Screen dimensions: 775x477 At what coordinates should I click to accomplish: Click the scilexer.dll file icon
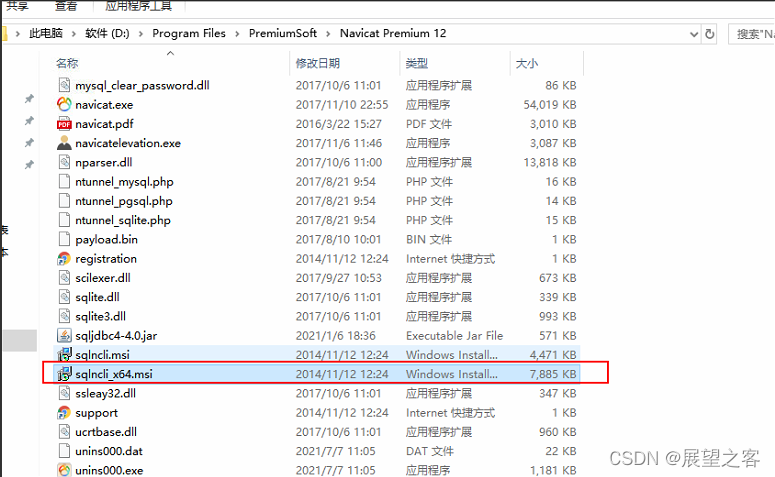pos(64,278)
